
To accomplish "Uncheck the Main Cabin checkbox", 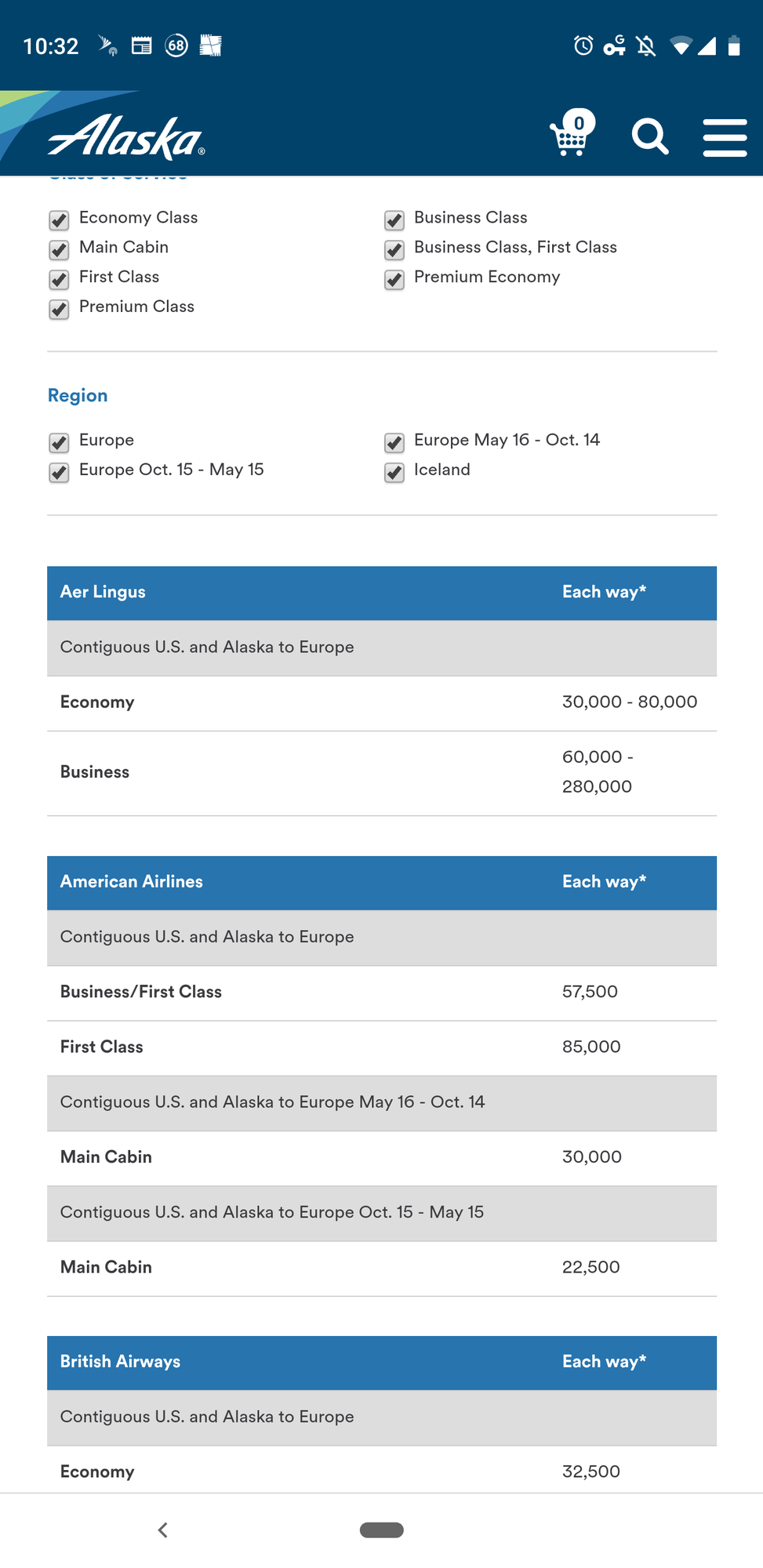I will tap(59, 249).
